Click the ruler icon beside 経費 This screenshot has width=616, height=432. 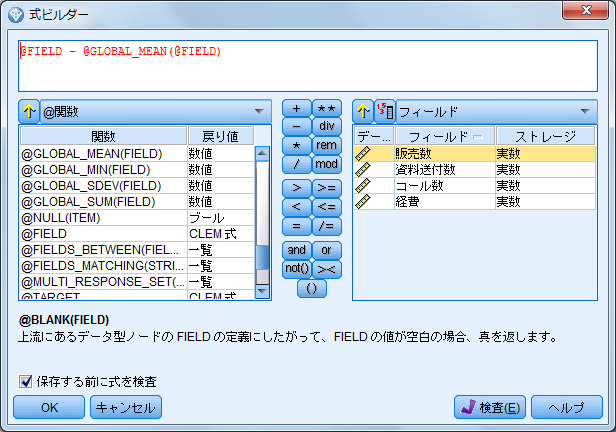[363, 202]
